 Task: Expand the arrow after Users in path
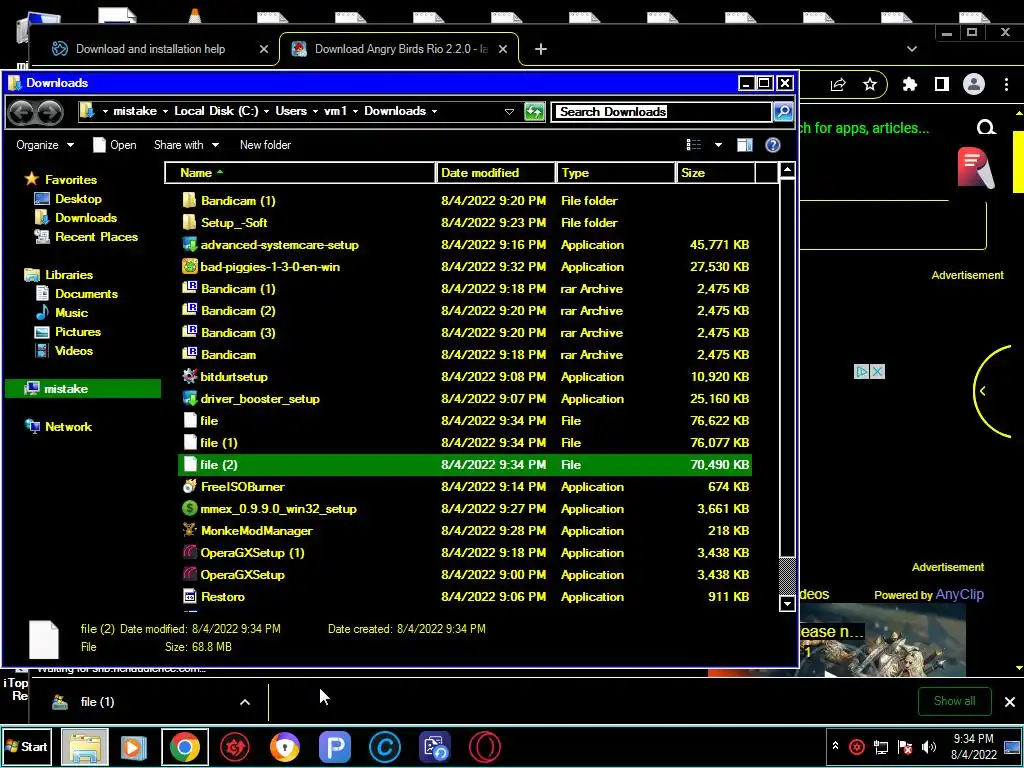[315, 112]
